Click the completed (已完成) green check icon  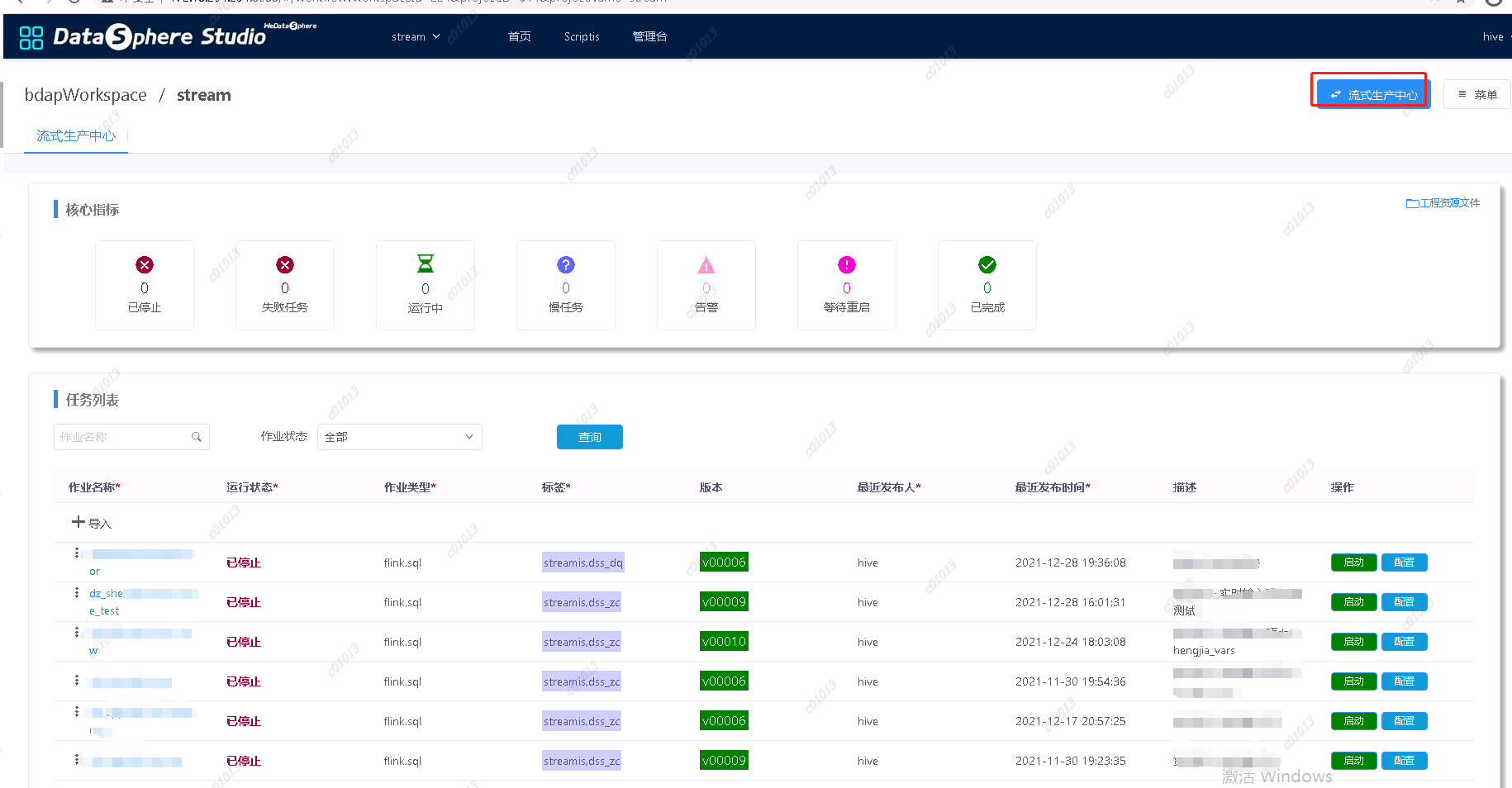987,265
